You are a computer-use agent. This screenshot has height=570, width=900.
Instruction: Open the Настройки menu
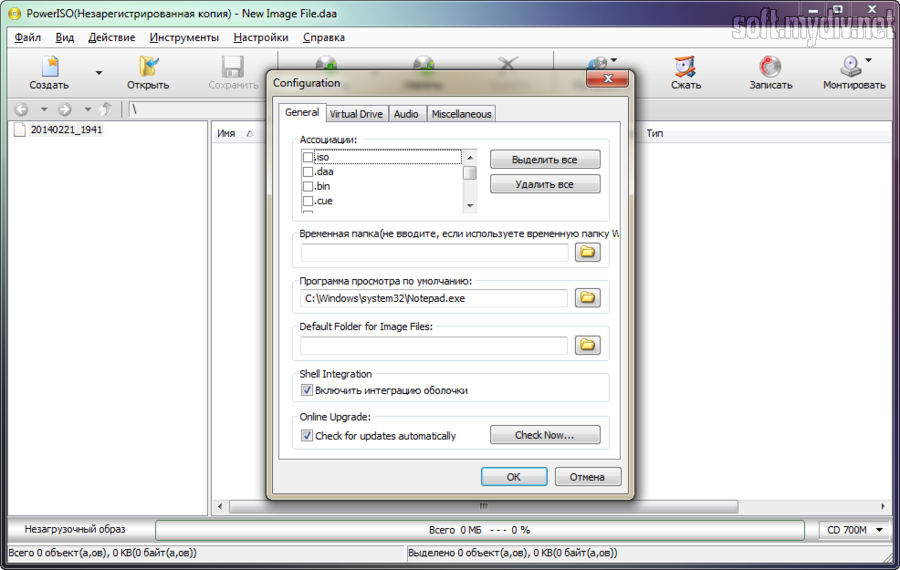(x=261, y=37)
